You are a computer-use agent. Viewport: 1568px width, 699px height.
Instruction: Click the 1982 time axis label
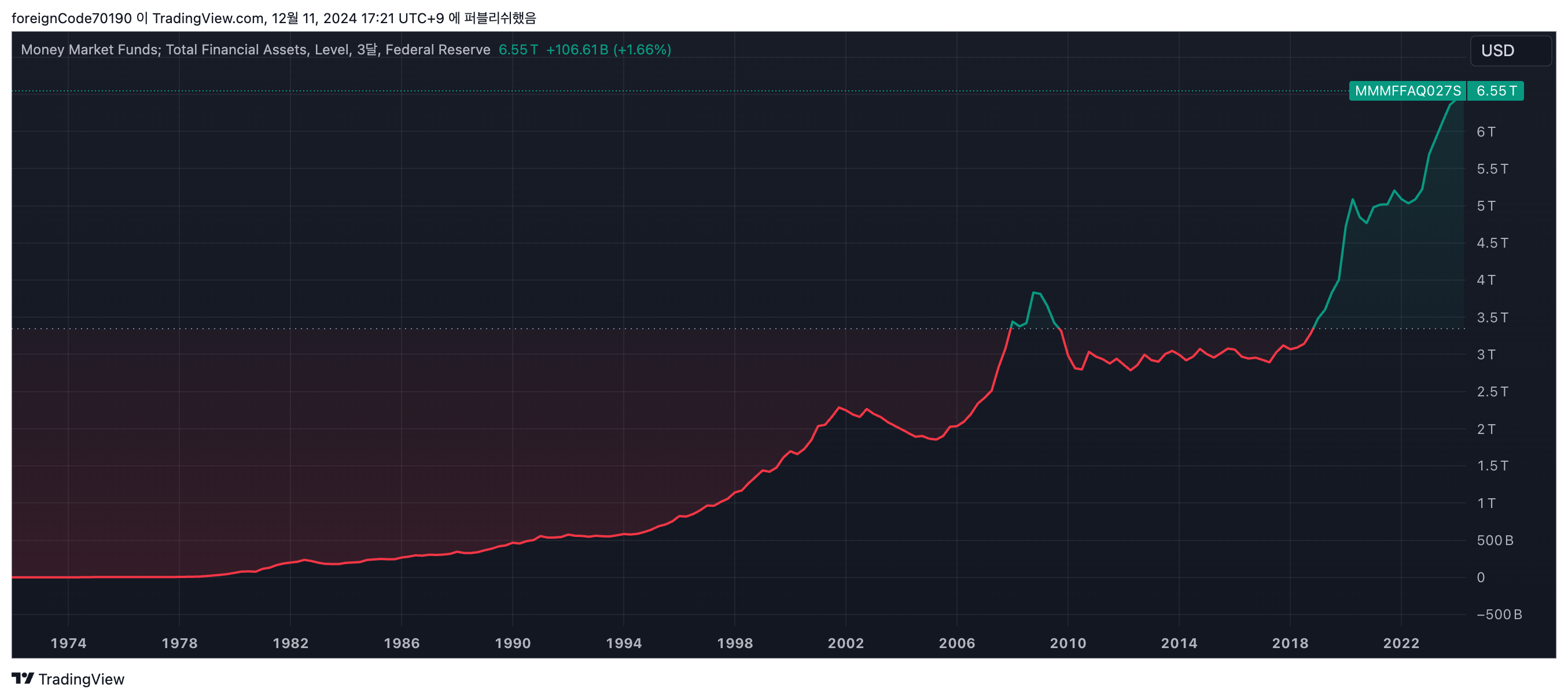290,643
